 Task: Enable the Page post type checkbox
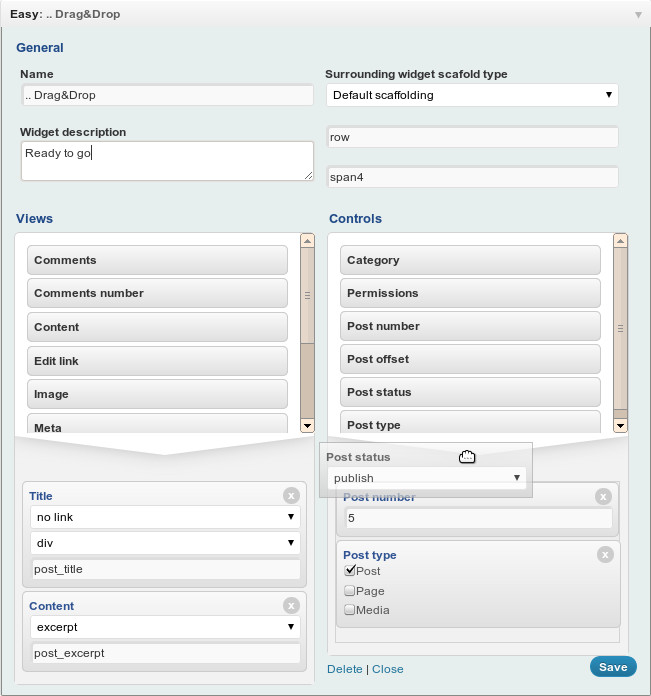[350, 591]
